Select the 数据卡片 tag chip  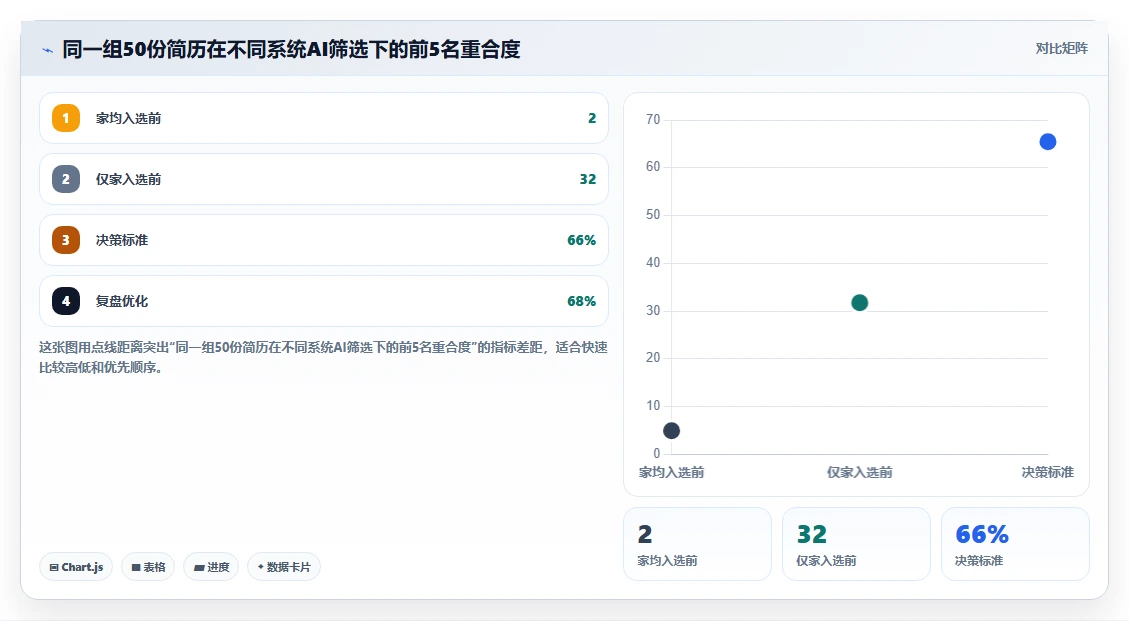point(284,567)
